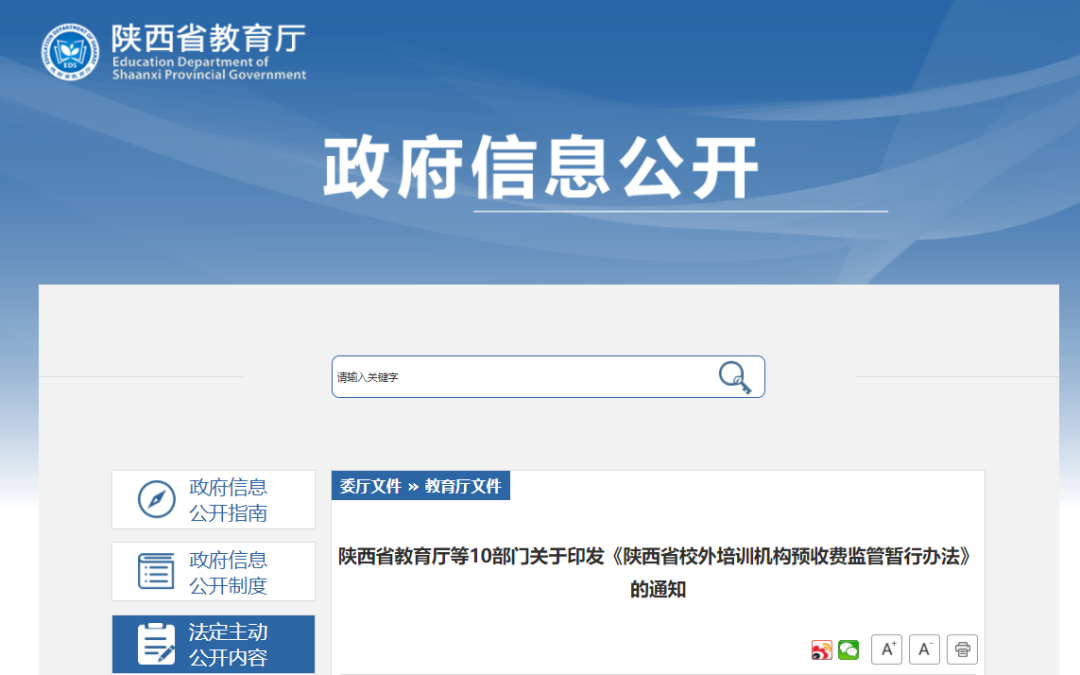Select 法定主动公开内容 sidebar item

coord(228,645)
